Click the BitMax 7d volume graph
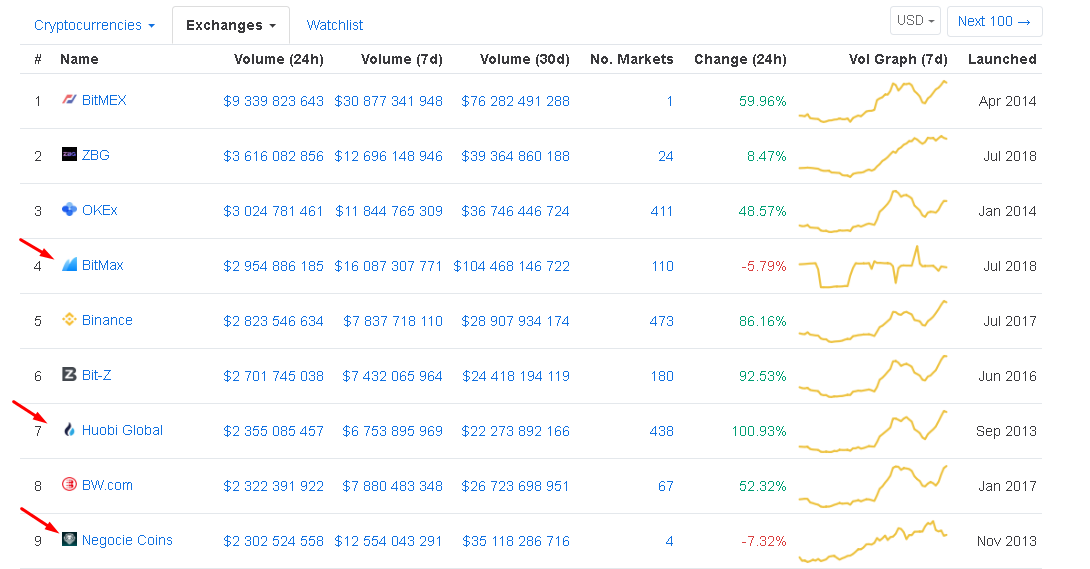Screen dimensions: 1090x569 click(x=873, y=266)
